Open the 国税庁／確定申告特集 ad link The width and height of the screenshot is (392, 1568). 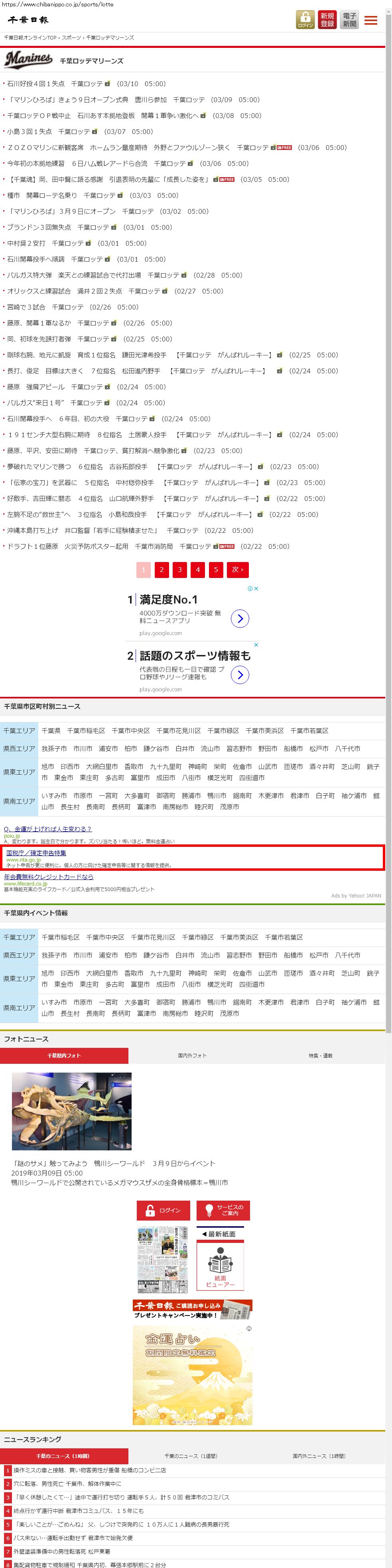tap(37, 853)
